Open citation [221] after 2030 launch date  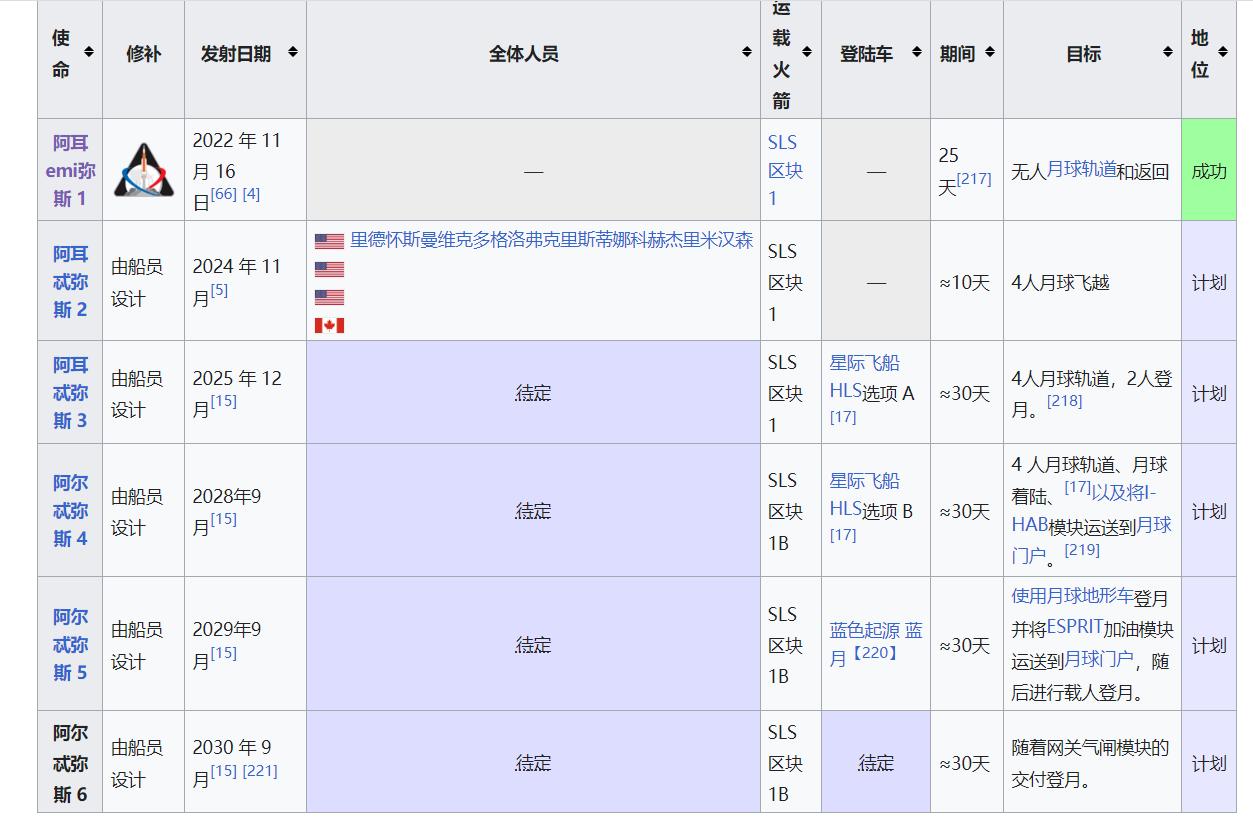pyautogui.click(x=260, y=770)
